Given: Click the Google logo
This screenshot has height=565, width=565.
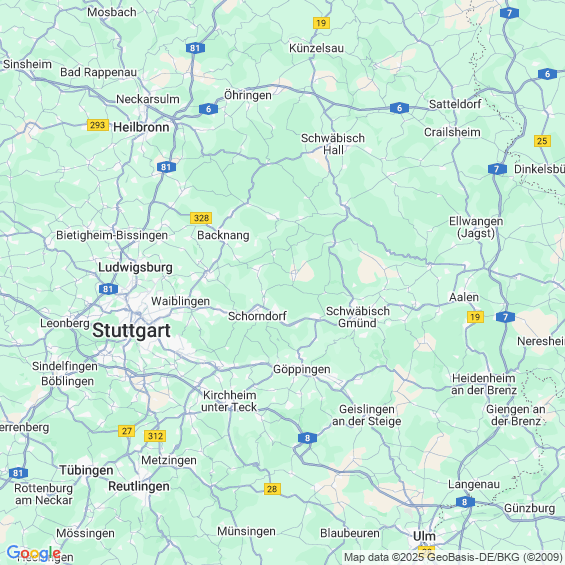Looking at the screenshot, I should [x=34, y=553].
